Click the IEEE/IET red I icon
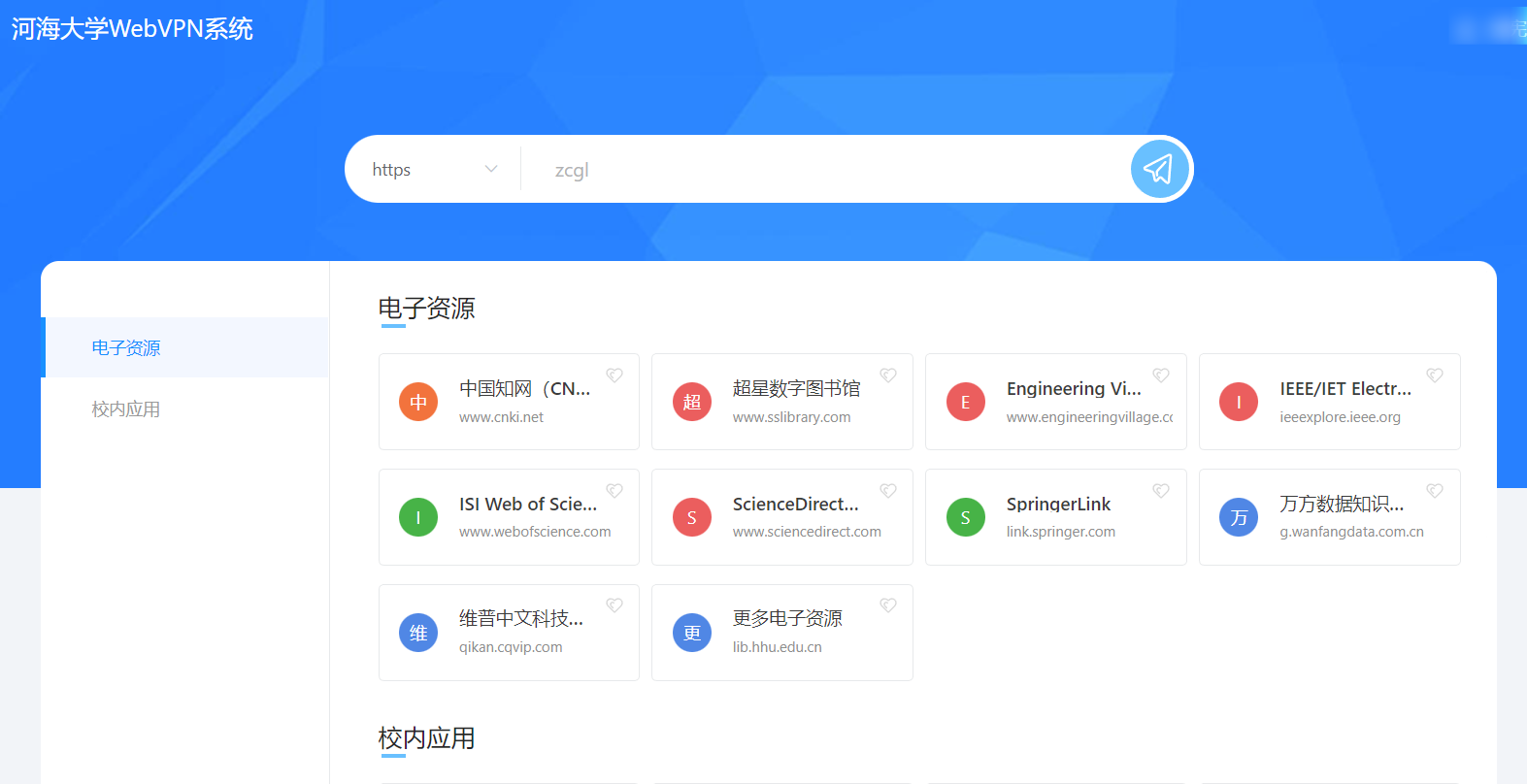1527x784 pixels. (1239, 402)
